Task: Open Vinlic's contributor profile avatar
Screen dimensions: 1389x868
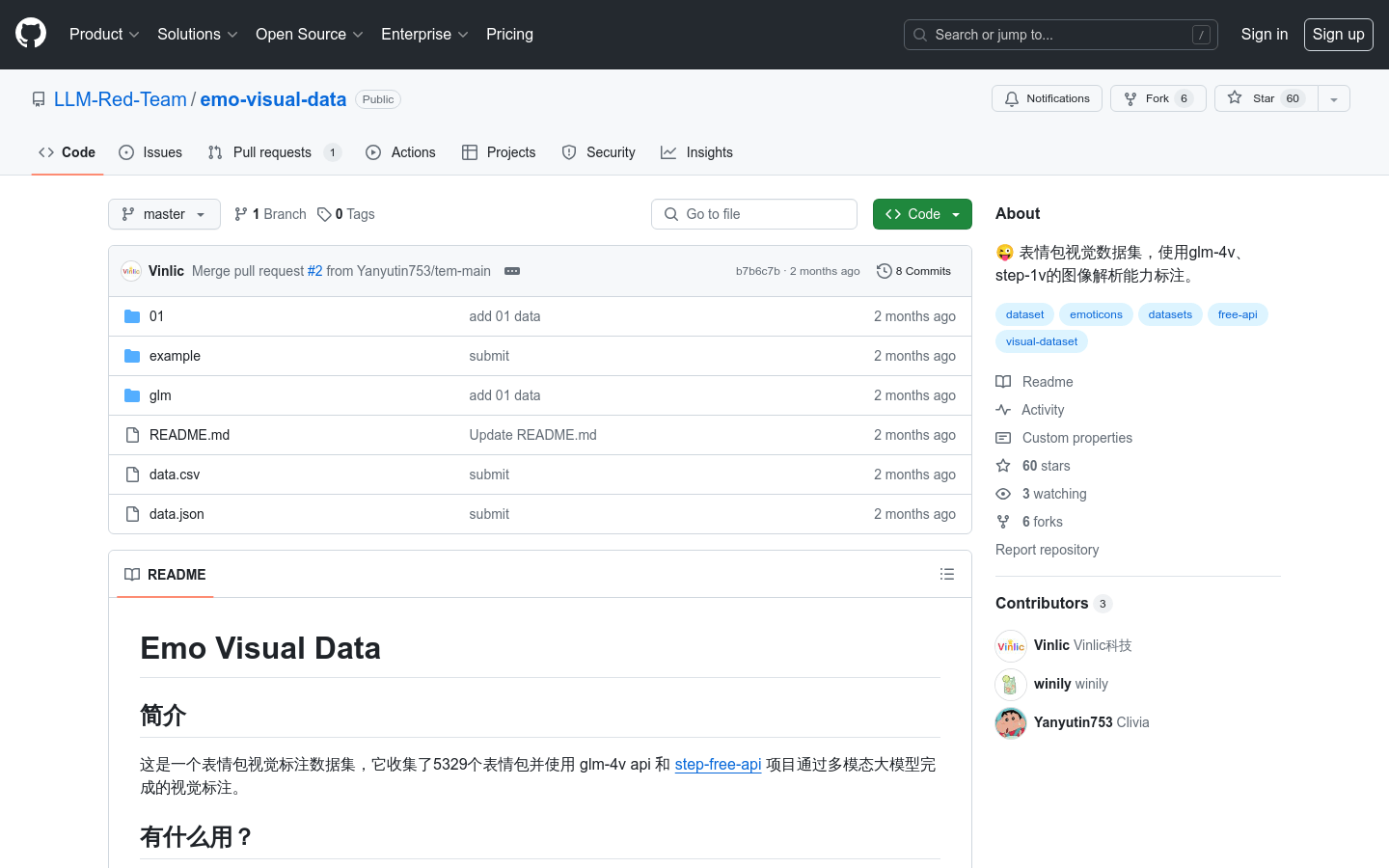Action: [1011, 645]
